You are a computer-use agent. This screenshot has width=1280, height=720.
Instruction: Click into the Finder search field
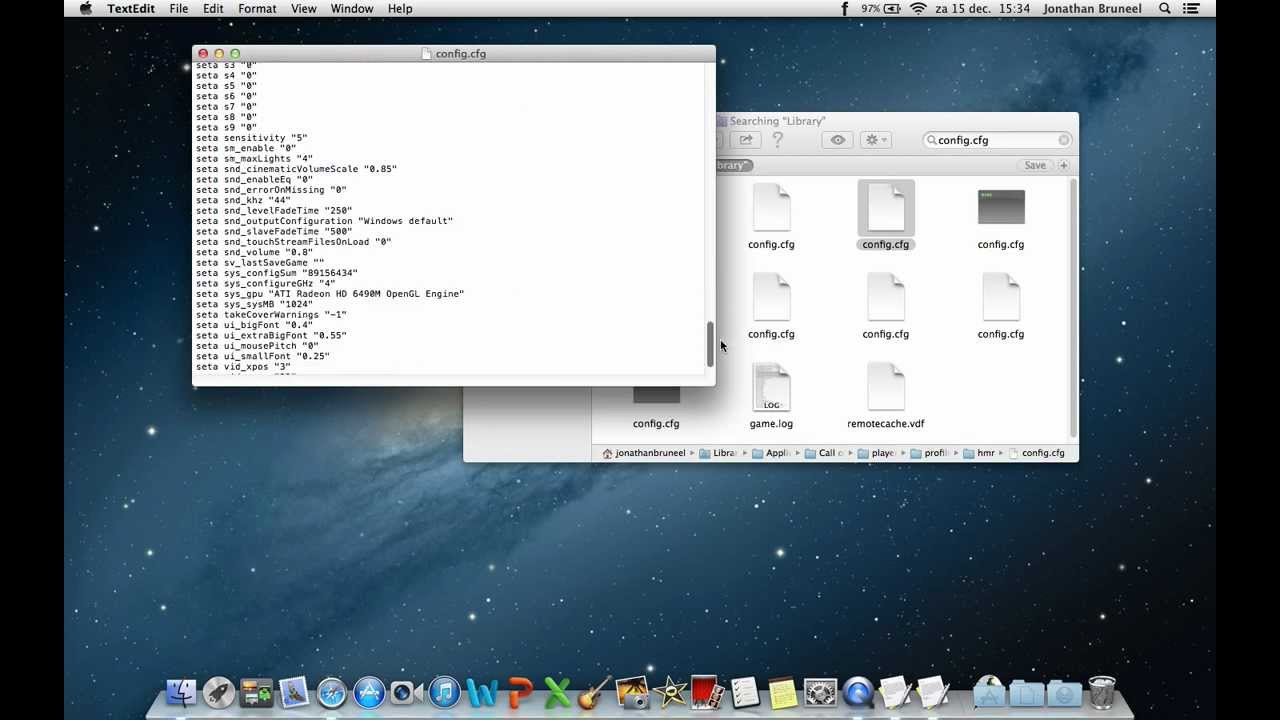[997, 140]
